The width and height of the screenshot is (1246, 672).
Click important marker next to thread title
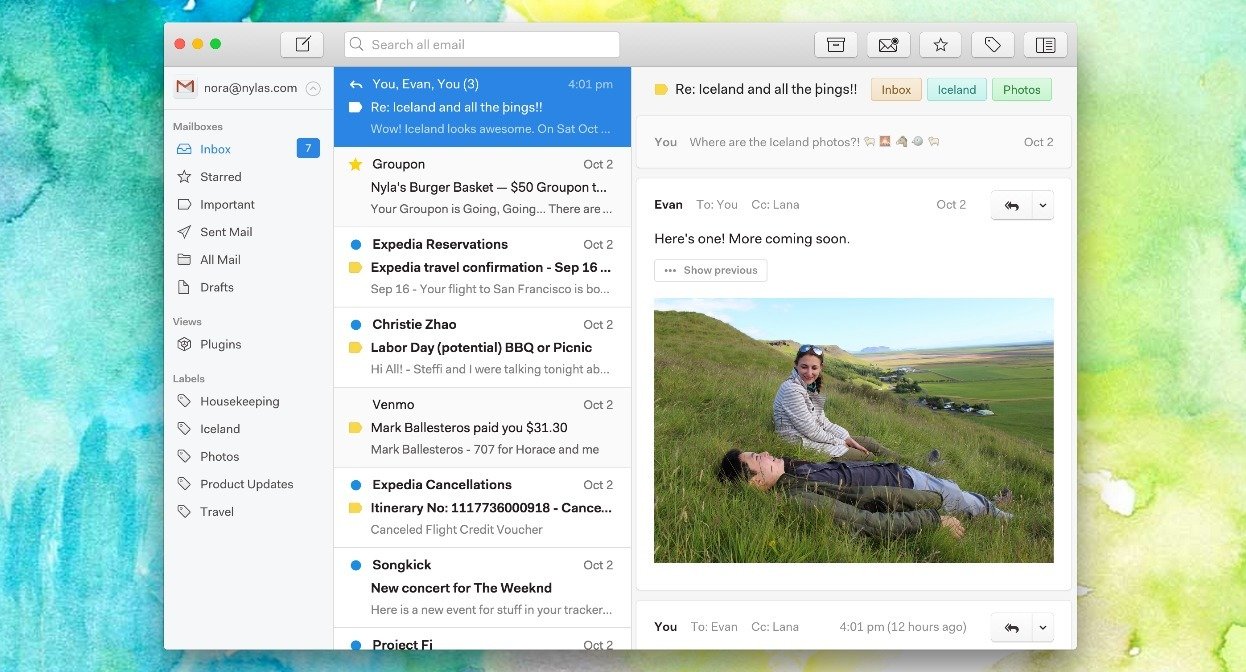[661, 89]
